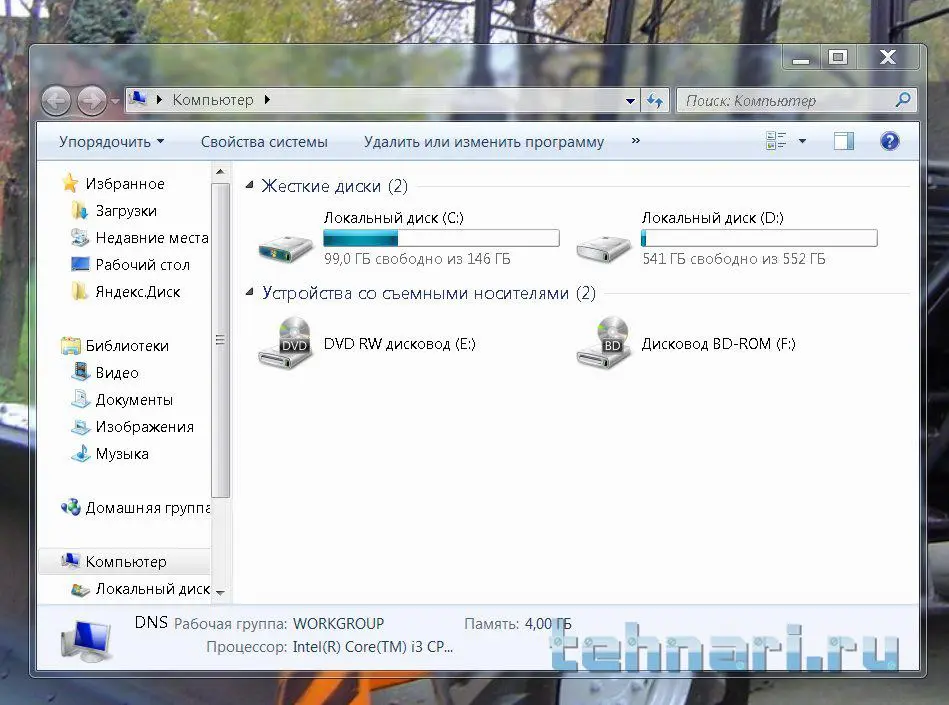Viewport: 949px width, 705px height.
Task: Click the Forward navigation arrow
Action: [92, 100]
